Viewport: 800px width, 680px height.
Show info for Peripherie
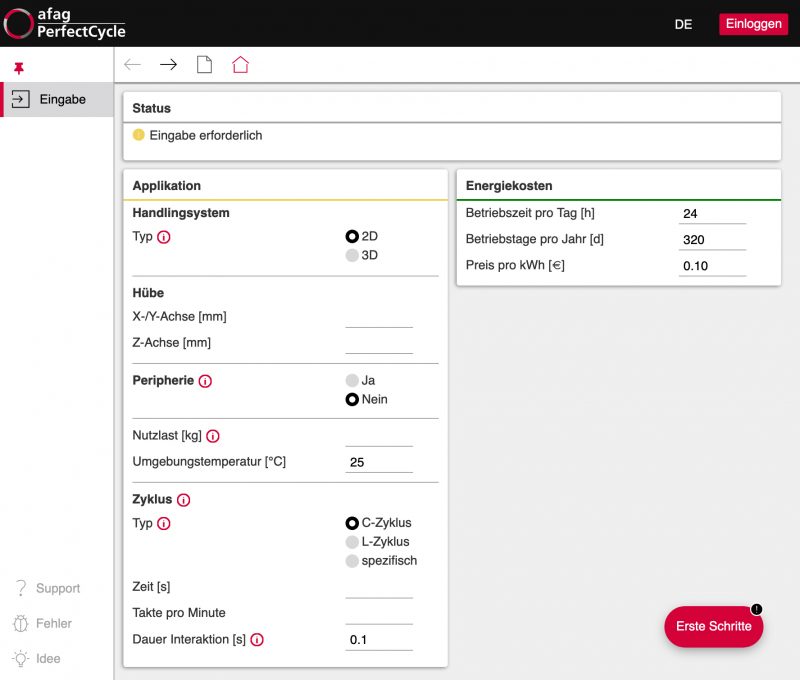tap(205, 381)
